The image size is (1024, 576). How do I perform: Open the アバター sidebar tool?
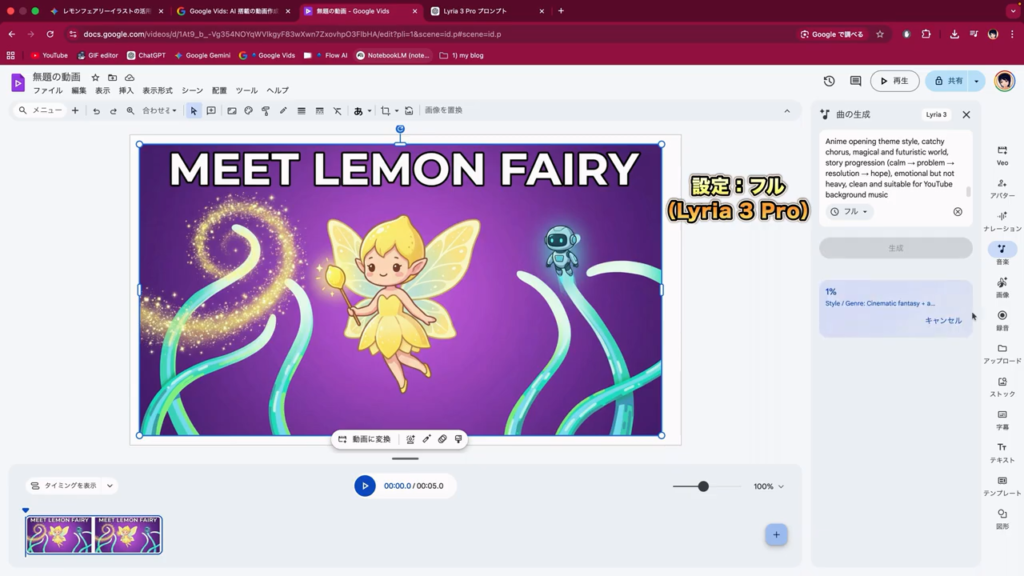(1002, 188)
